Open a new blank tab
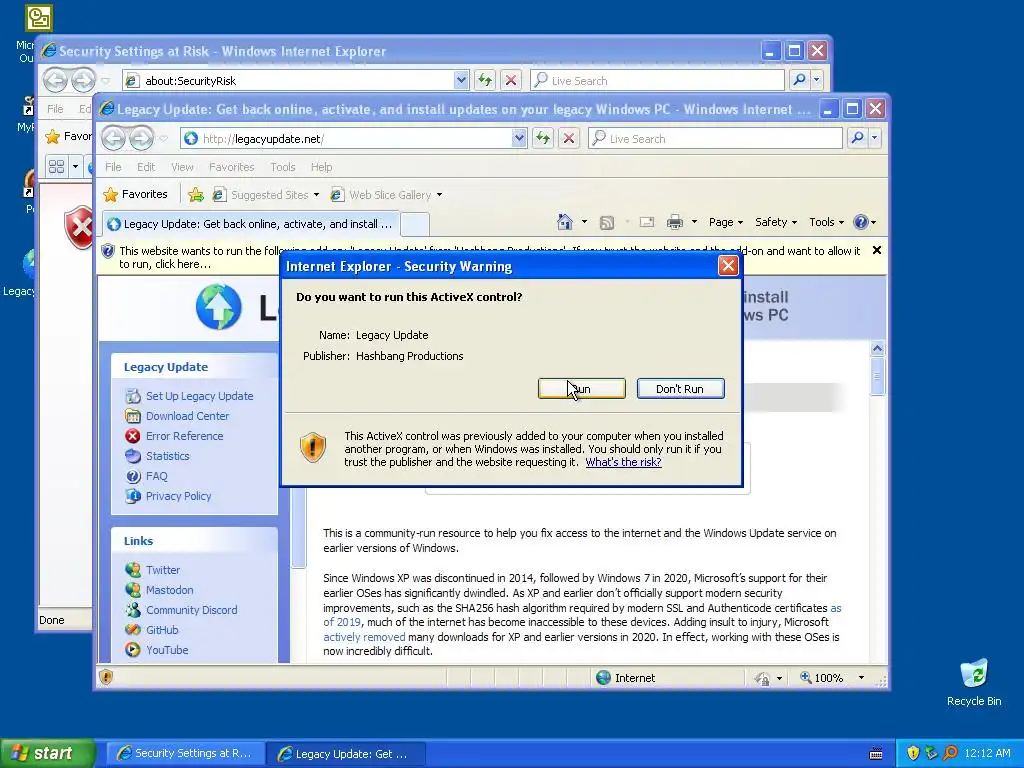1024x768 pixels. click(415, 224)
